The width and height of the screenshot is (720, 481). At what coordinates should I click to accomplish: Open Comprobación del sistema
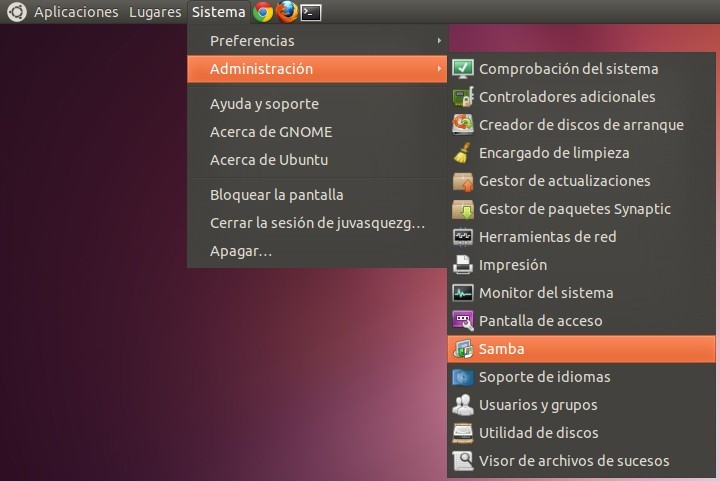pyautogui.click(x=581, y=69)
